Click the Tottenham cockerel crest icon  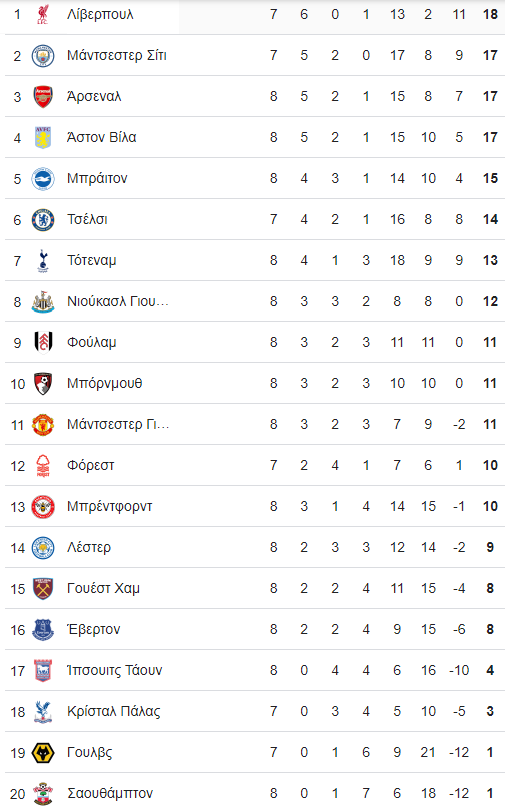[x=43, y=260]
